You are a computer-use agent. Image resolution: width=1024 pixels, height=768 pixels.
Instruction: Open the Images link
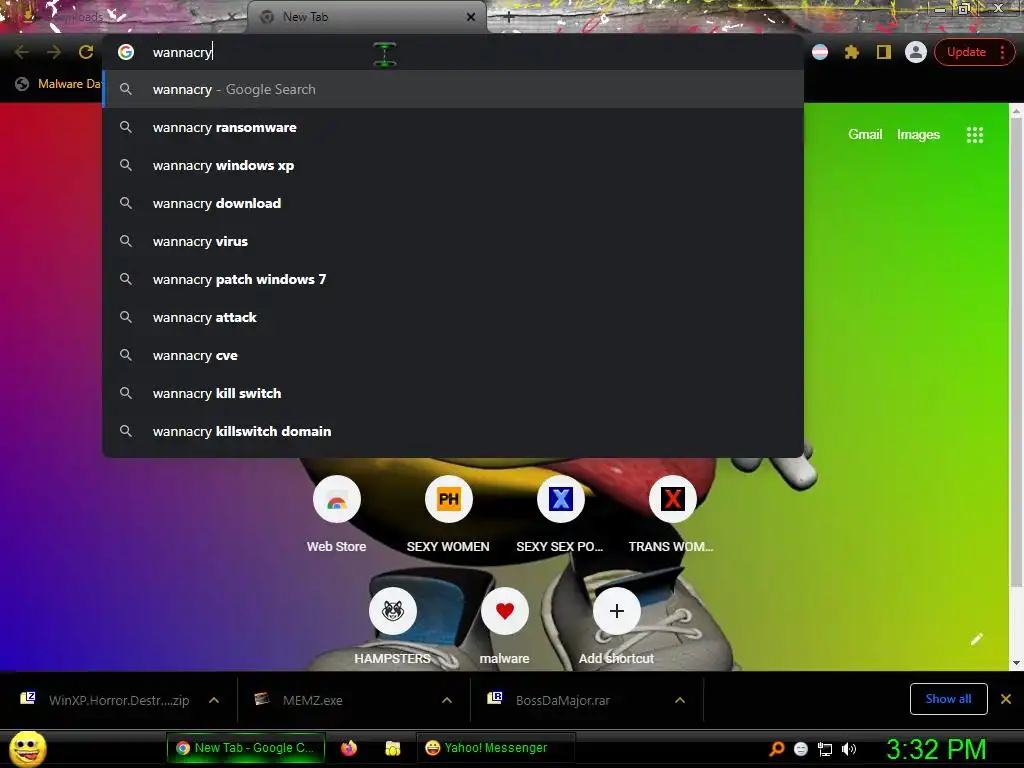918,135
